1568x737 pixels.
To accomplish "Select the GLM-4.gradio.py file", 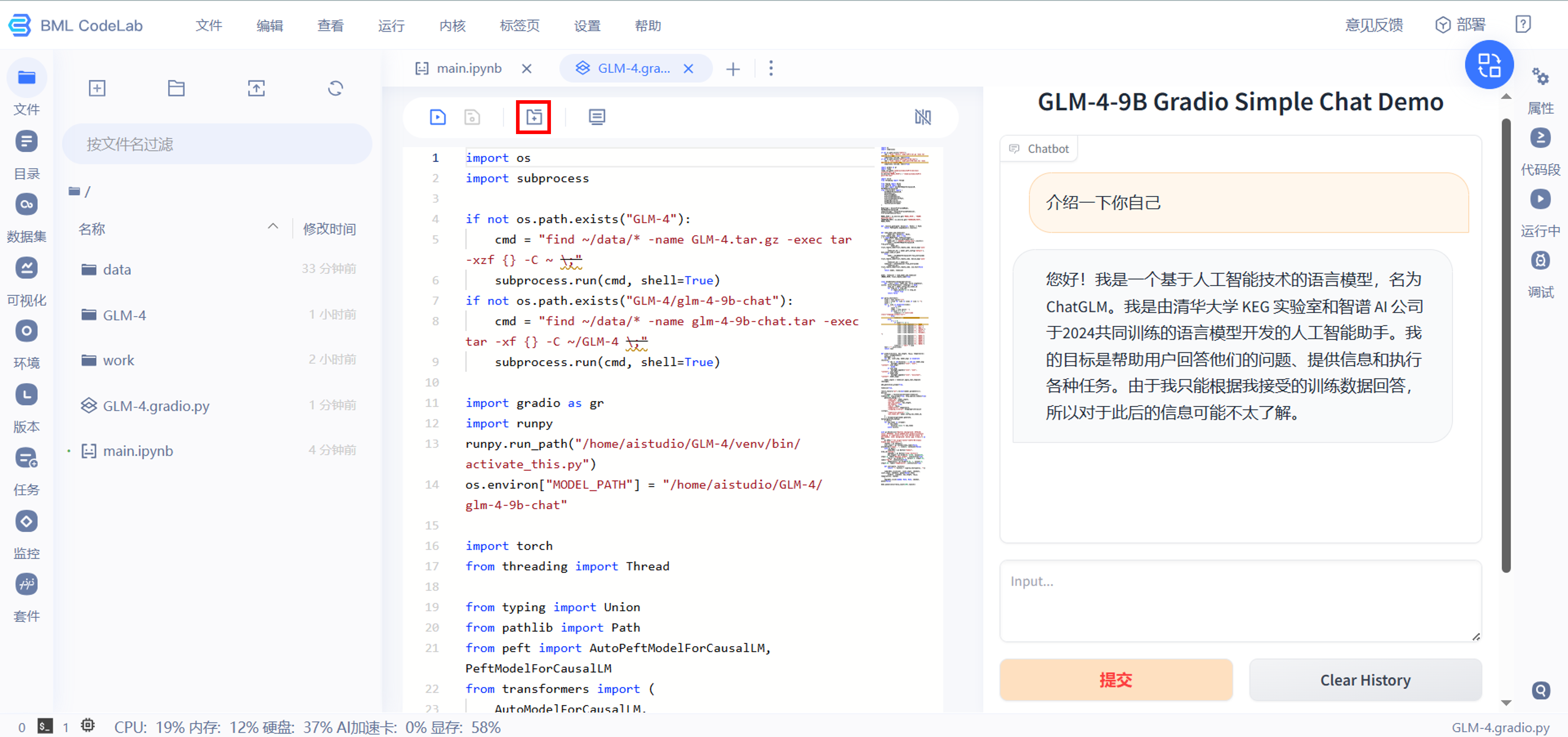I will (x=217, y=406).
